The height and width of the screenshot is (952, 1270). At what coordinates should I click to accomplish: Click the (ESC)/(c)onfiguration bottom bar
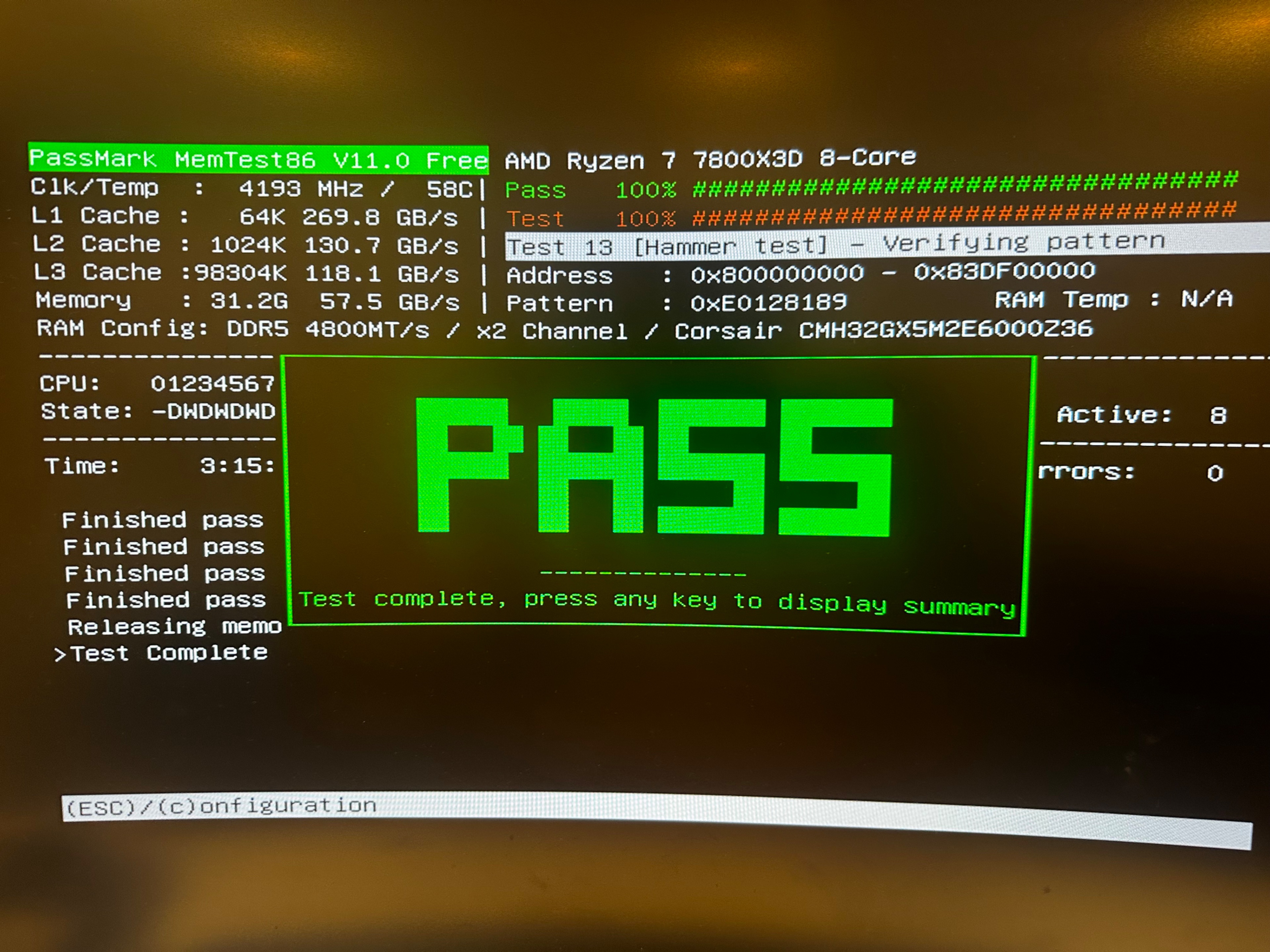(221, 806)
